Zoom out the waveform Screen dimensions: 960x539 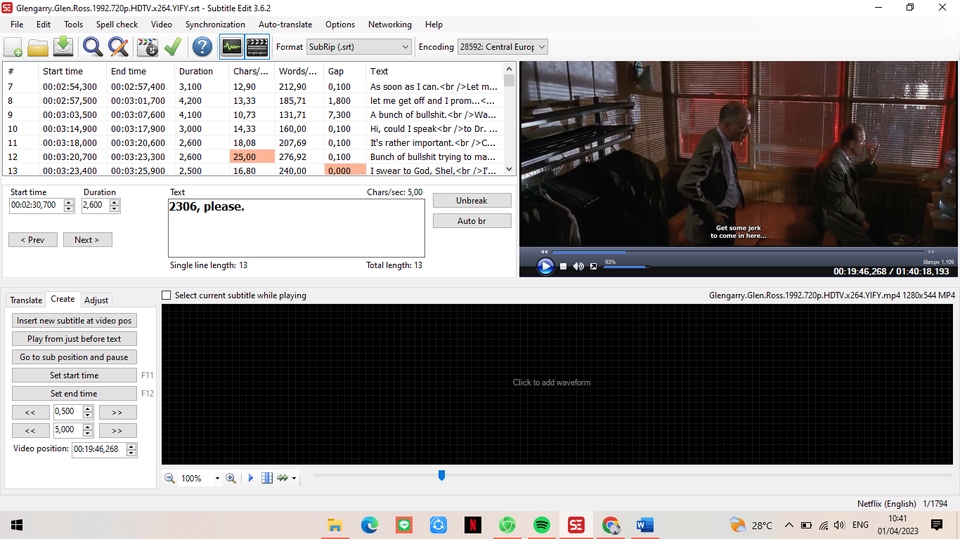[x=170, y=478]
